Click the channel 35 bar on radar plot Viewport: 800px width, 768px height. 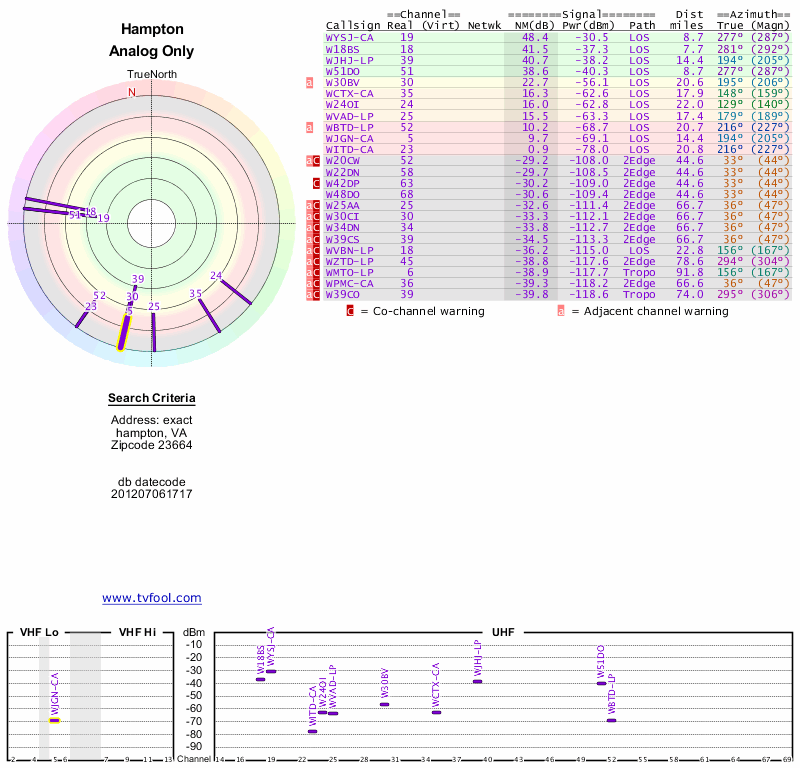[210, 314]
